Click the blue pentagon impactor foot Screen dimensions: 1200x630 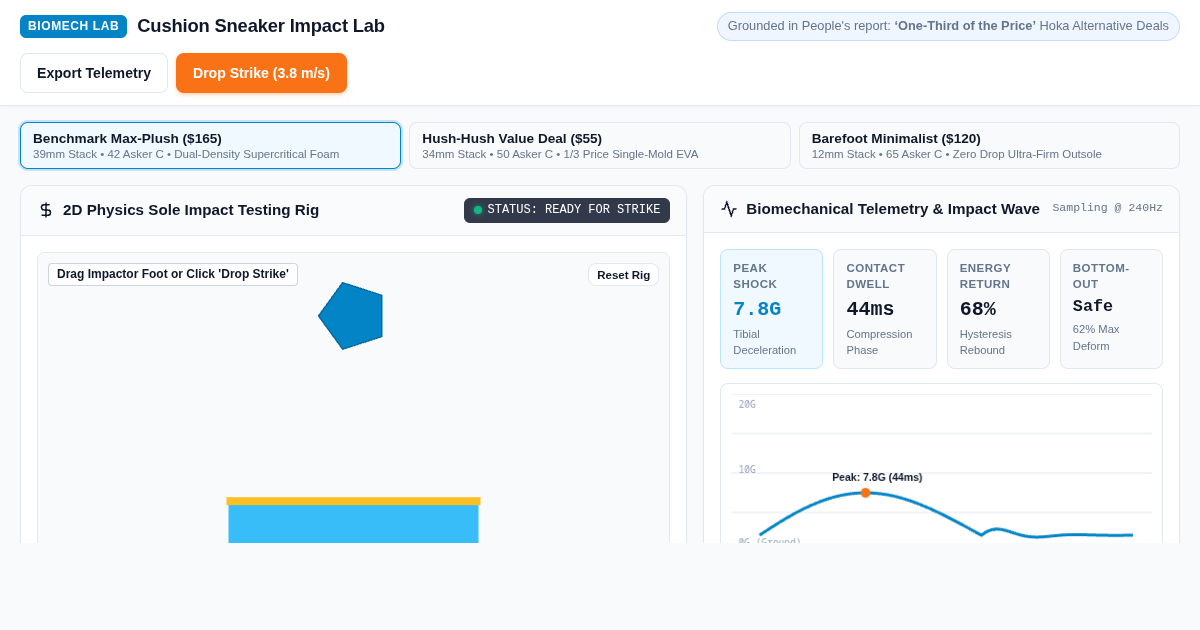pyautogui.click(x=352, y=316)
